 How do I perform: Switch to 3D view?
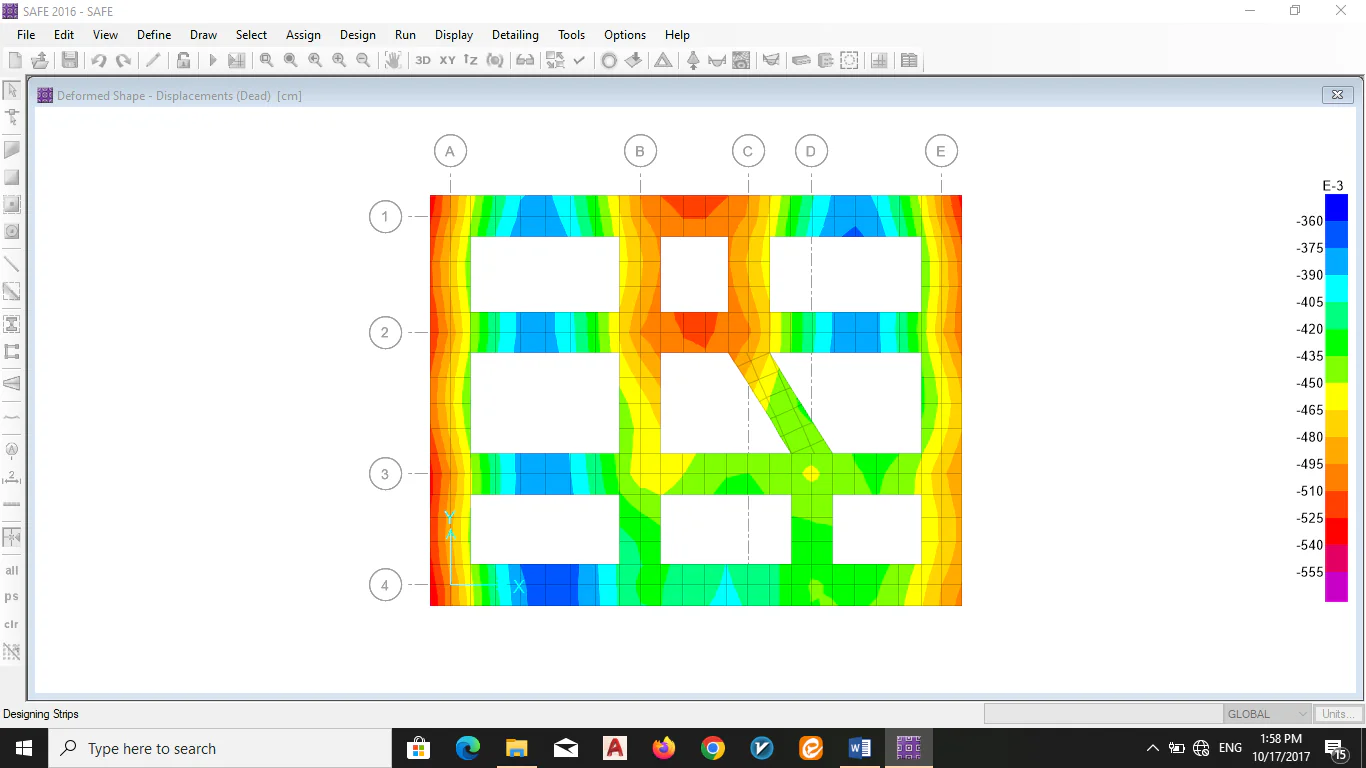423,61
